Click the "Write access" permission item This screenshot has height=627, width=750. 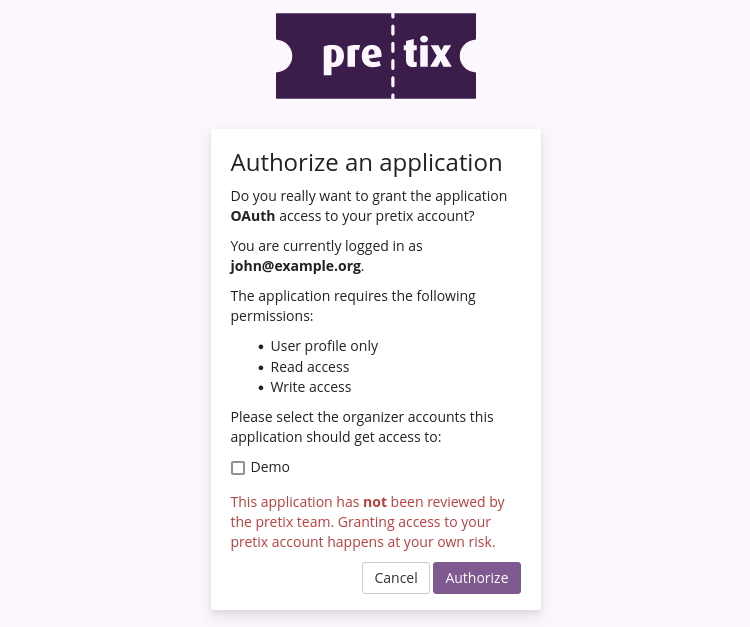click(311, 387)
